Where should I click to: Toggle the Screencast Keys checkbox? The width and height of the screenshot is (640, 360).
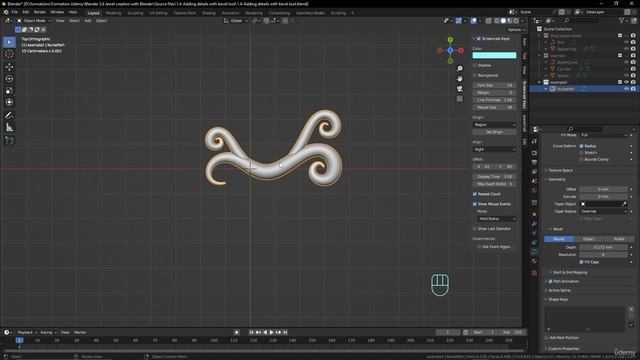click(479, 39)
